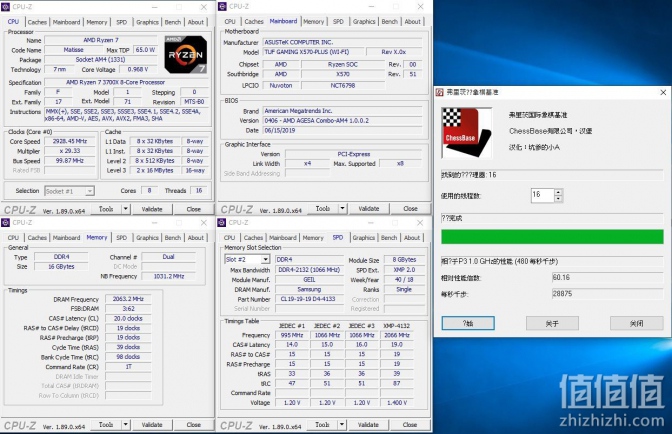Click Validate in the Mainboard window
This screenshot has height=434, width=672.
(369, 209)
